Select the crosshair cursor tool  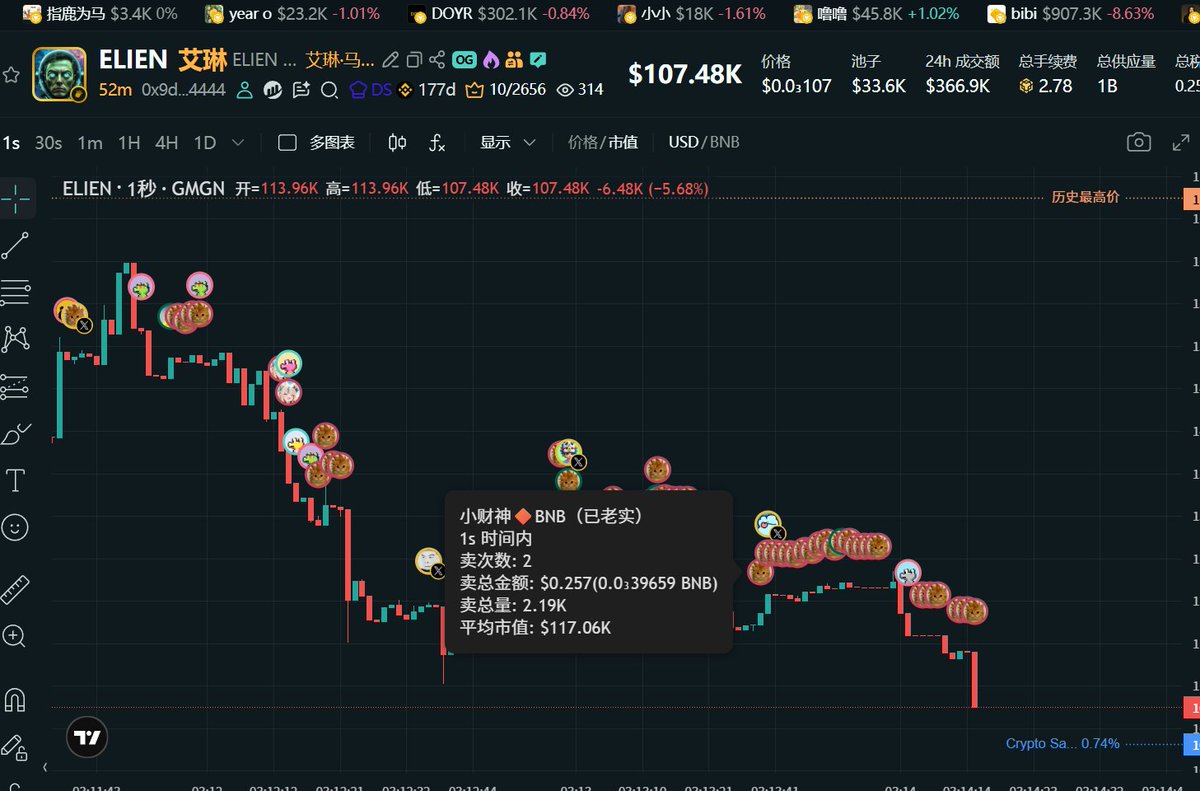coord(16,198)
